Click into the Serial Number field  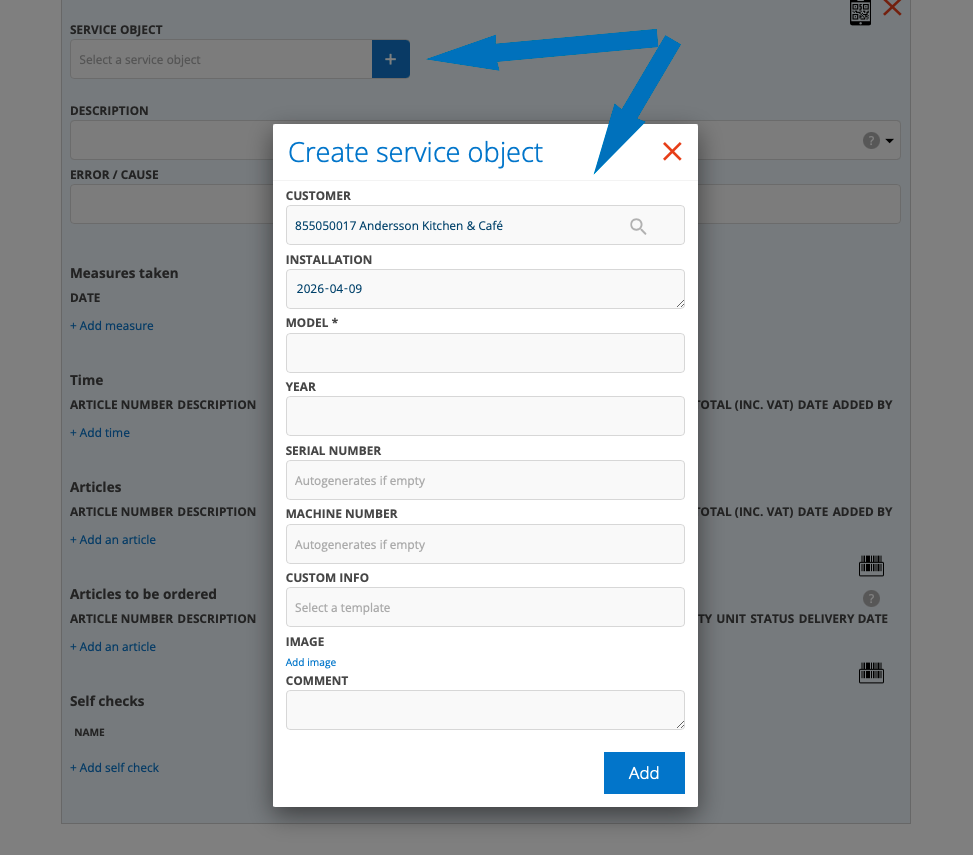click(485, 480)
